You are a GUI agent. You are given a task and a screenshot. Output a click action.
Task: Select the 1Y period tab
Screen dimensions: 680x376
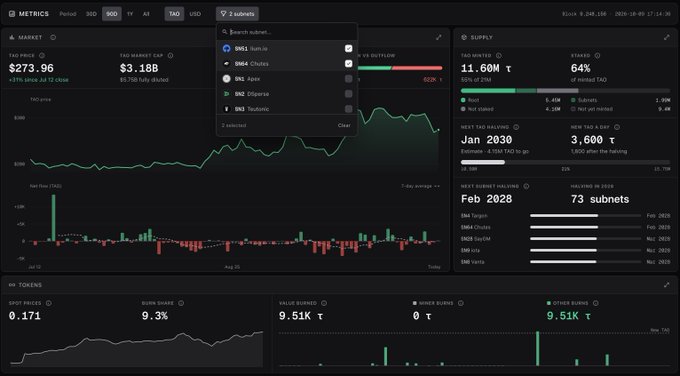coord(130,14)
